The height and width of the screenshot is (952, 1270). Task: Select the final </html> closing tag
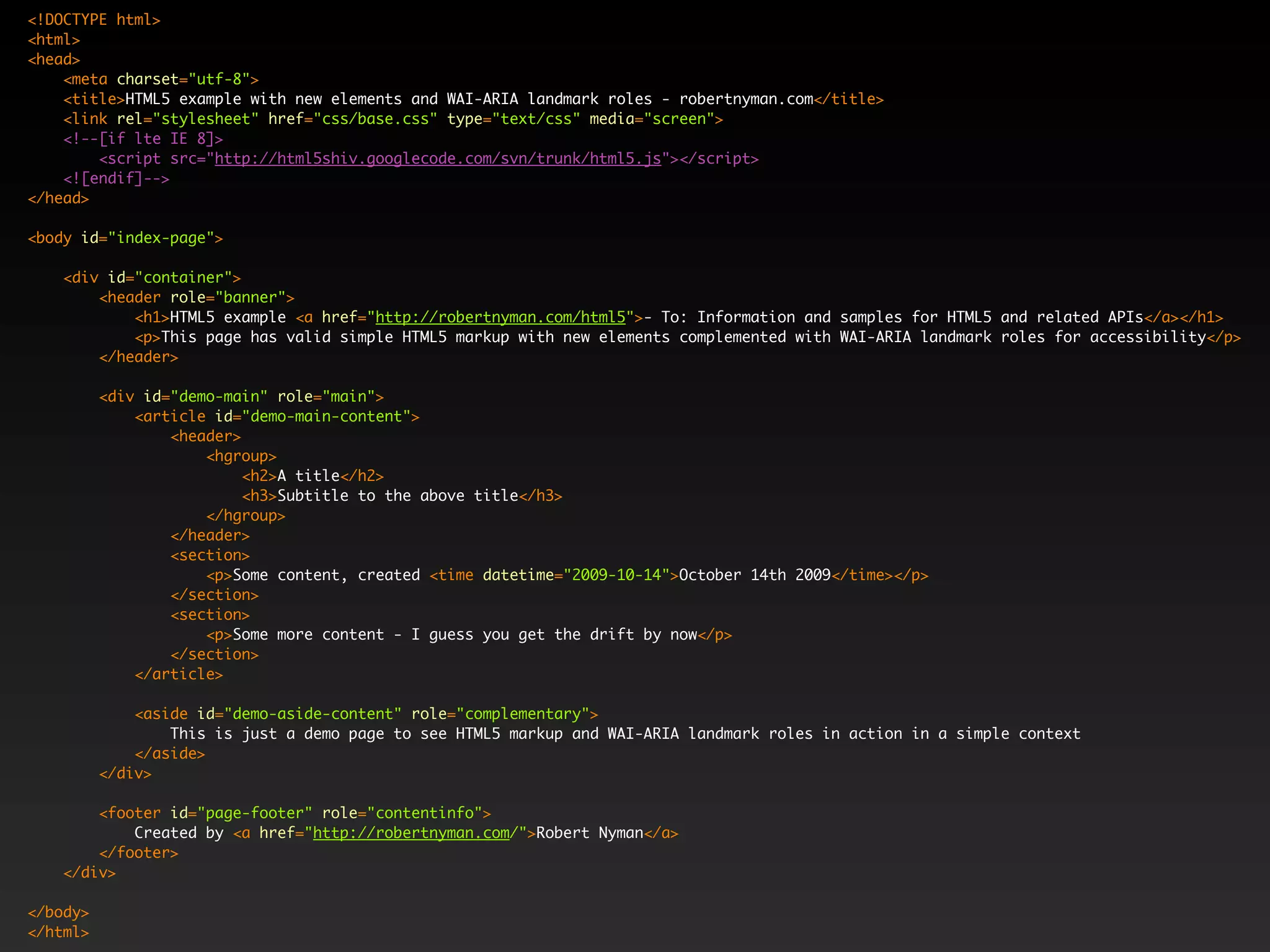(x=58, y=932)
